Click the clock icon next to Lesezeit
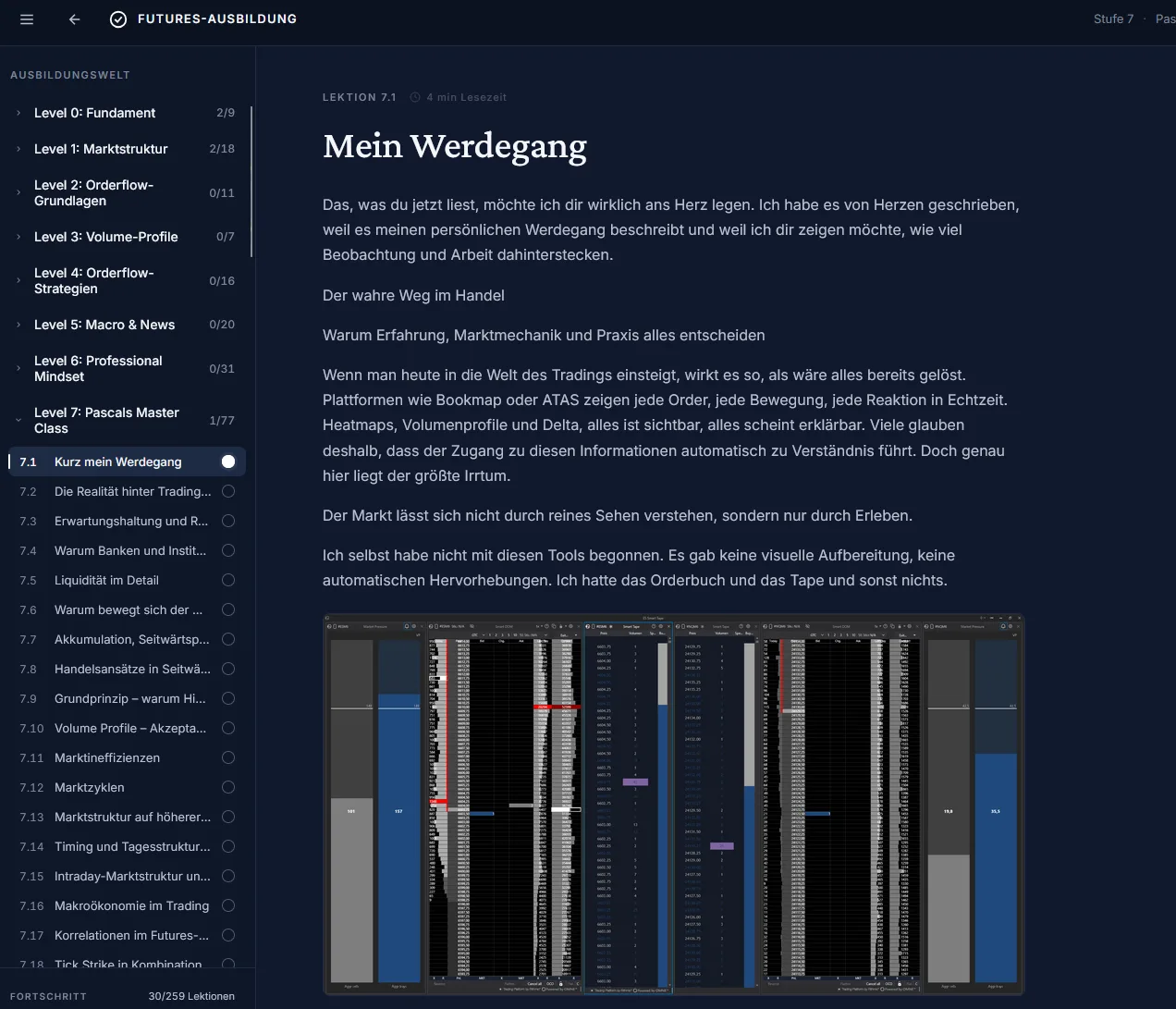1176x1009 pixels. (x=415, y=97)
